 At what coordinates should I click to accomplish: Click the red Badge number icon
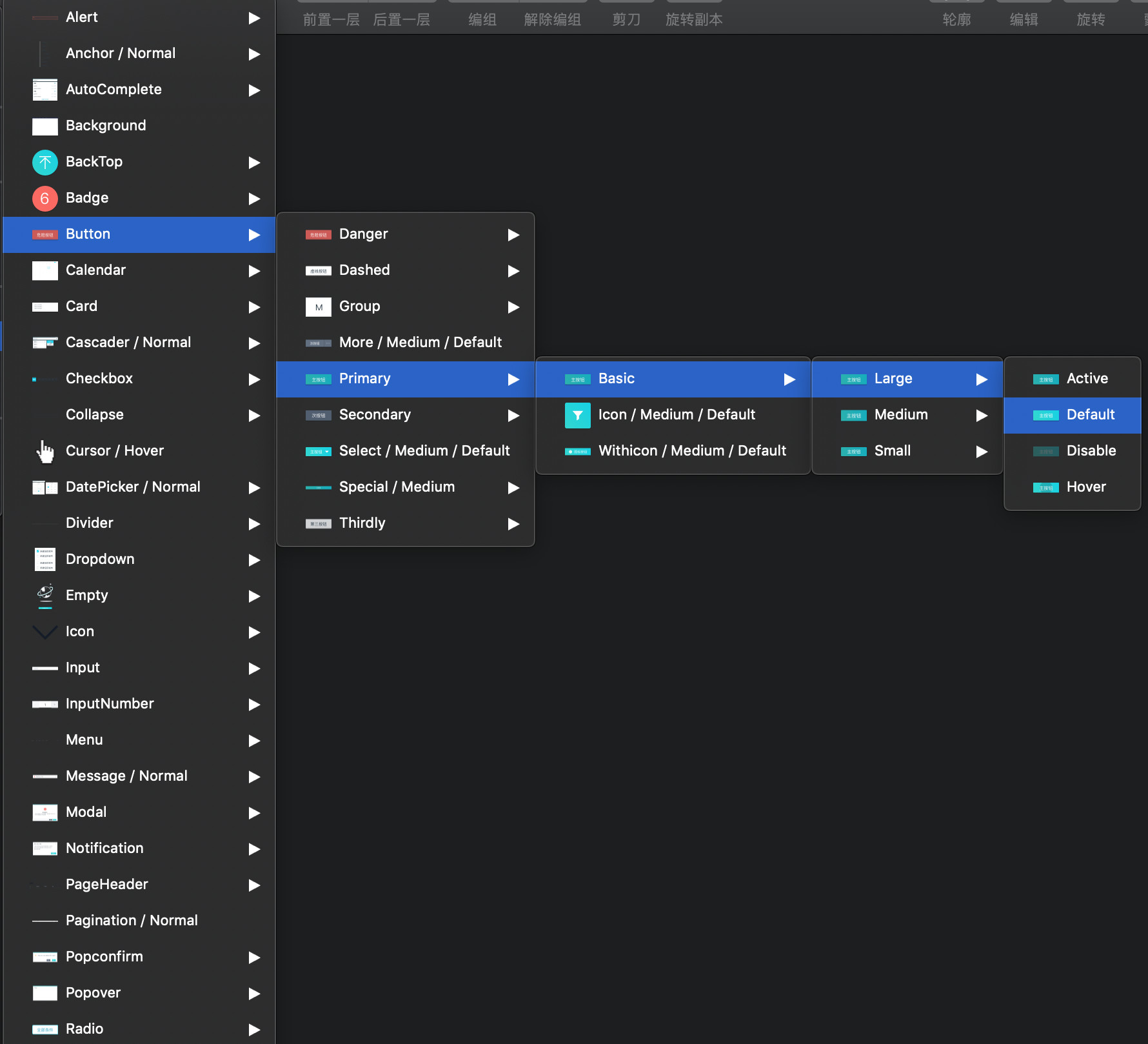45,198
